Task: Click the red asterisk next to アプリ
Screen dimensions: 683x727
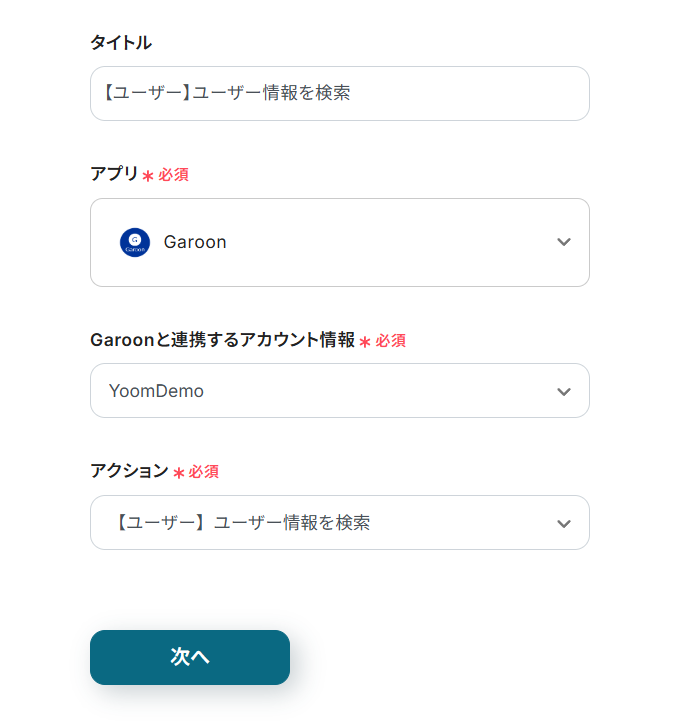Action: (x=148, y=176)
